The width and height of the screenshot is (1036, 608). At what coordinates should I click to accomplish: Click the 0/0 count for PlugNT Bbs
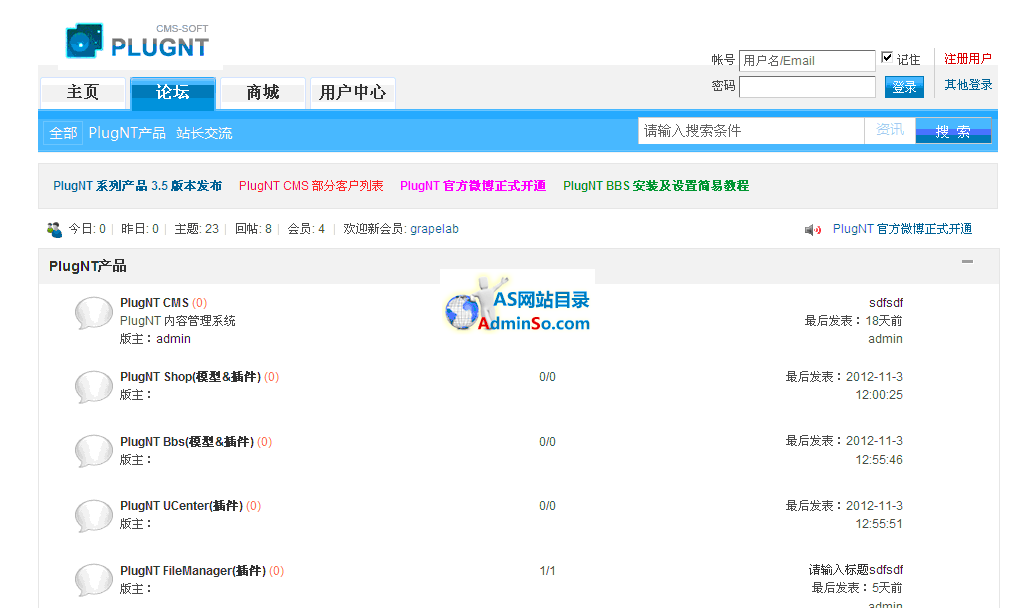coord(547,441)
